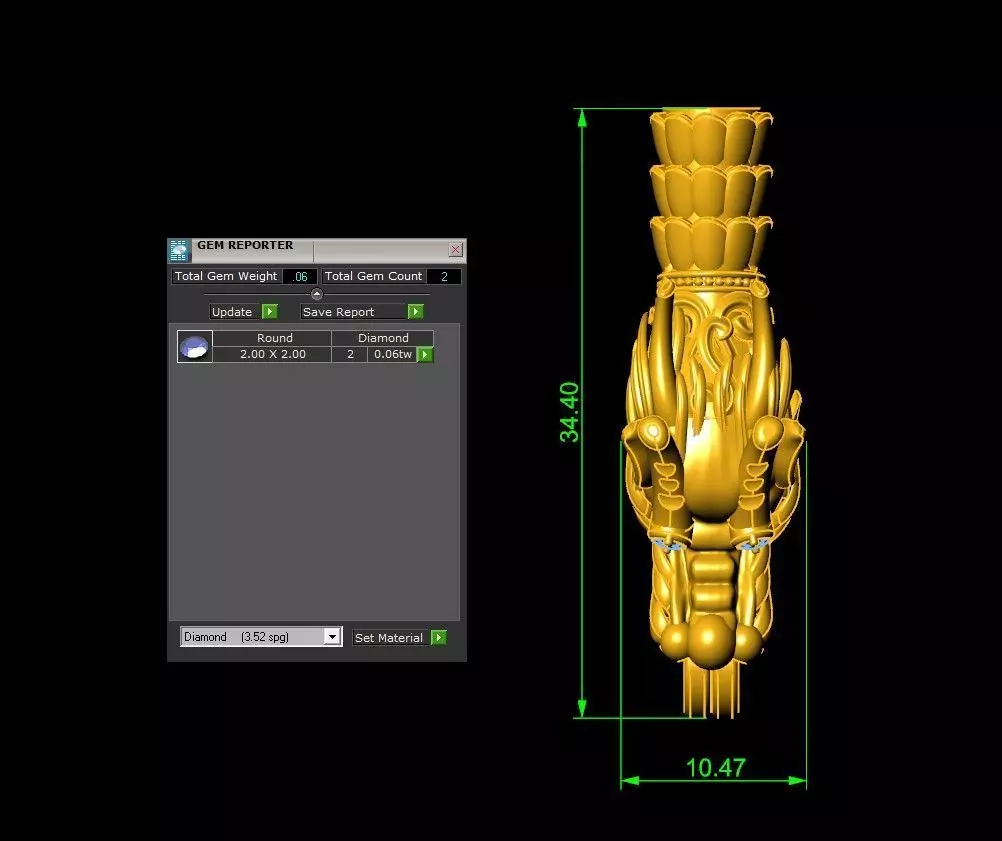Select the gold dragon head 3D model

713,412
